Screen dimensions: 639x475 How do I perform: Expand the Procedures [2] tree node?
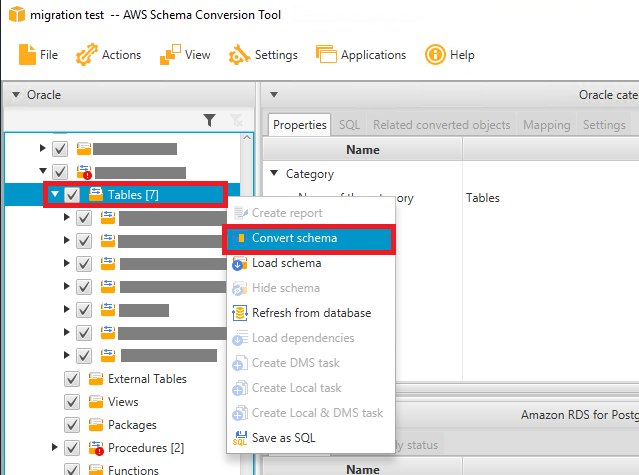[55, 447]
